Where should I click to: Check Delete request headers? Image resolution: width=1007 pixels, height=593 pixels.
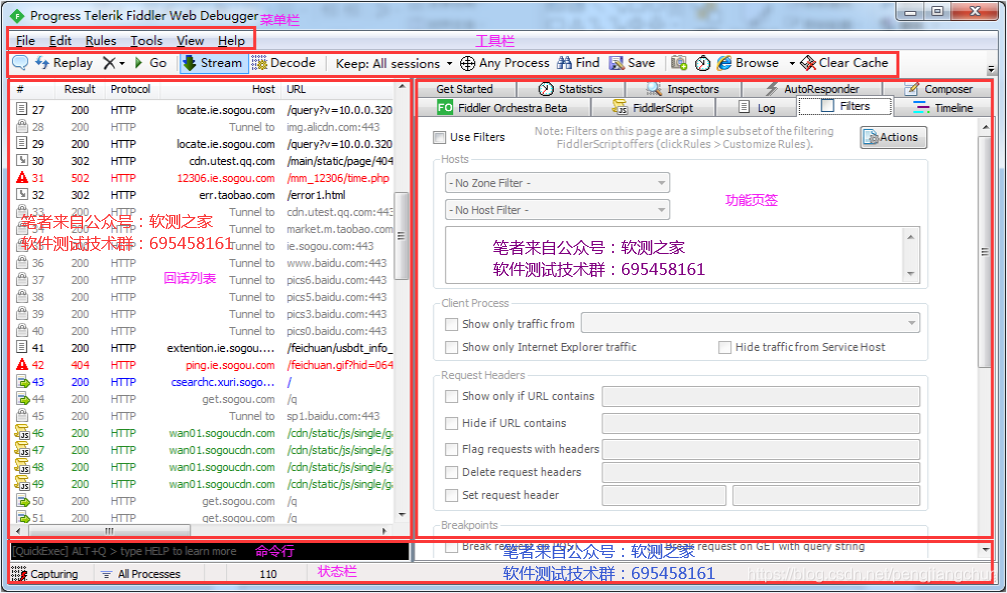451,472
